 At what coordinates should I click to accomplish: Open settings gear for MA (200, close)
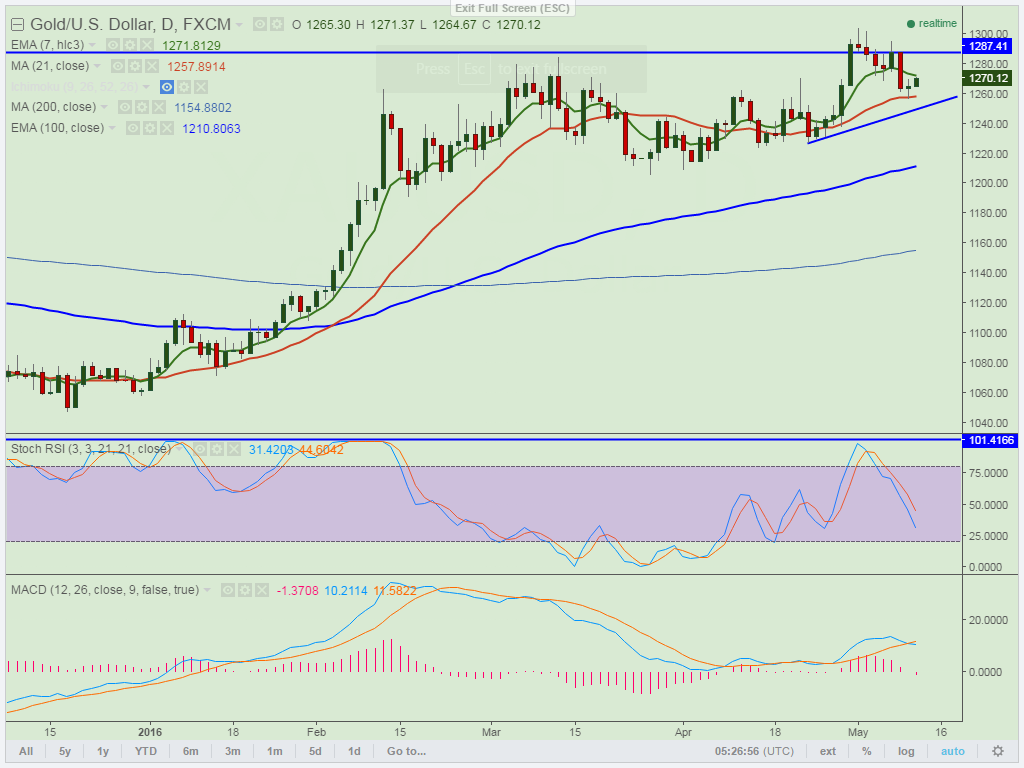pos(142,107)
